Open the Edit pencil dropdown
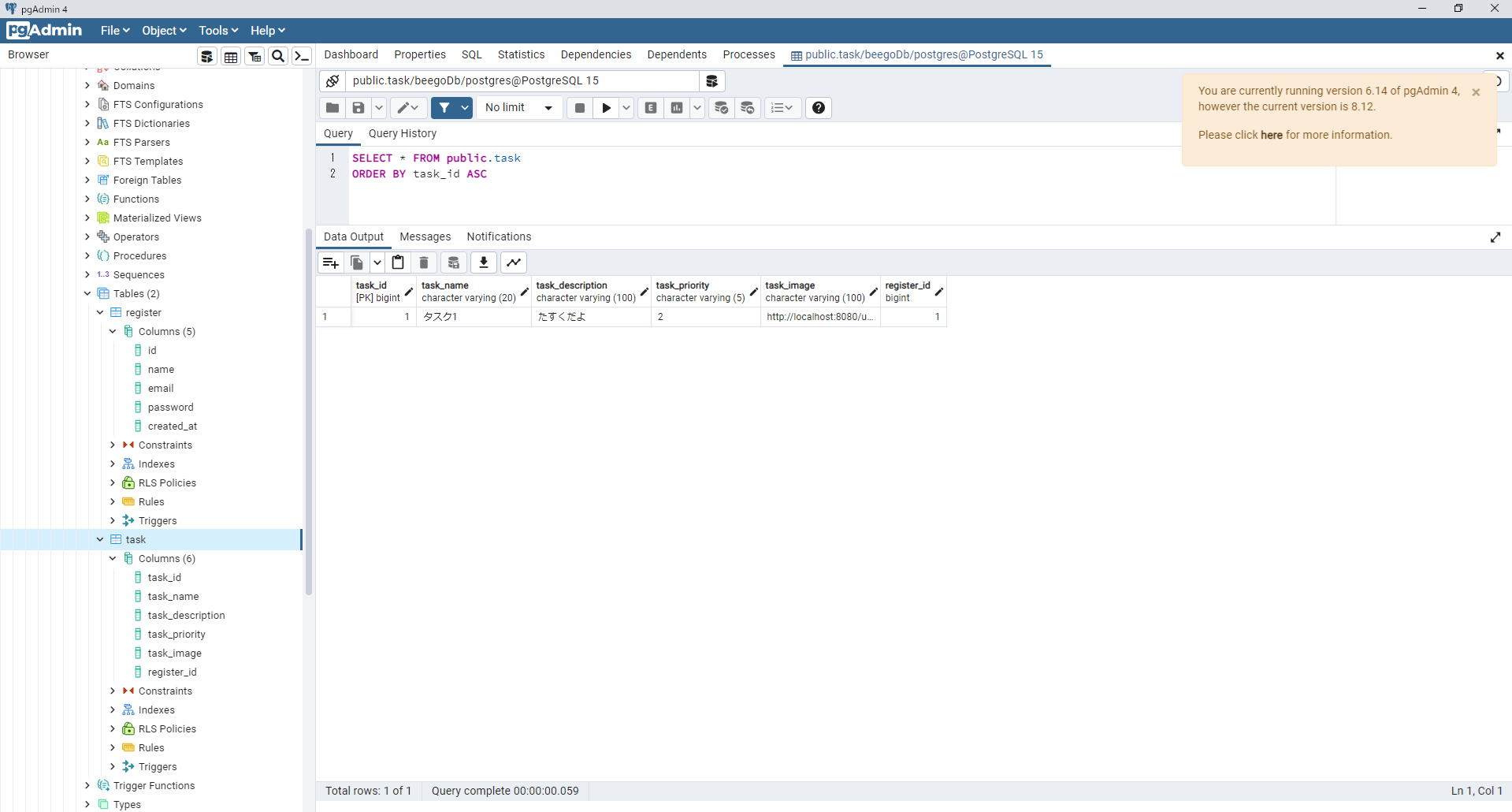The height and width of the screenshot is (812, 1512). point(408,108)
